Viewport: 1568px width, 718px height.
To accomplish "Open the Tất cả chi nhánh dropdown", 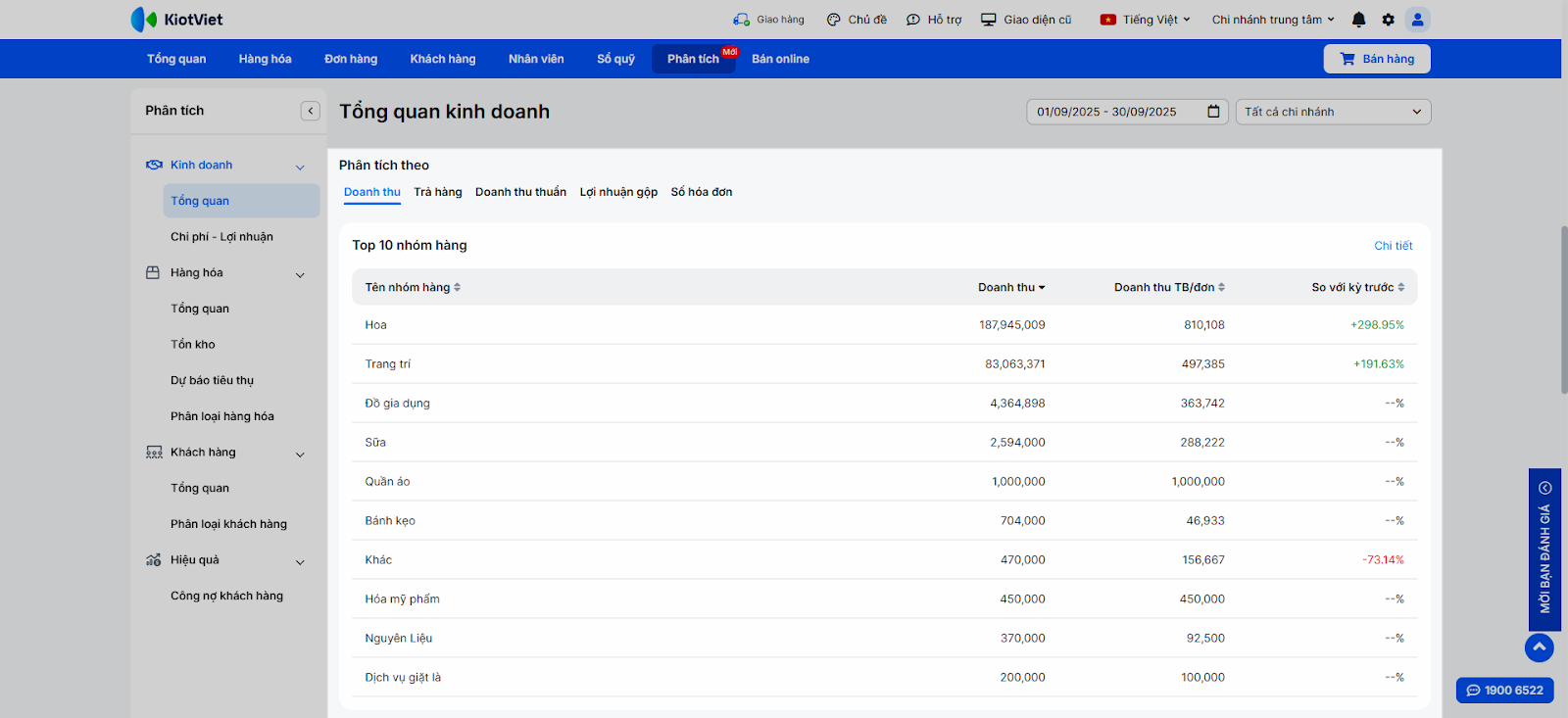I will click(x=1333, y=112).
